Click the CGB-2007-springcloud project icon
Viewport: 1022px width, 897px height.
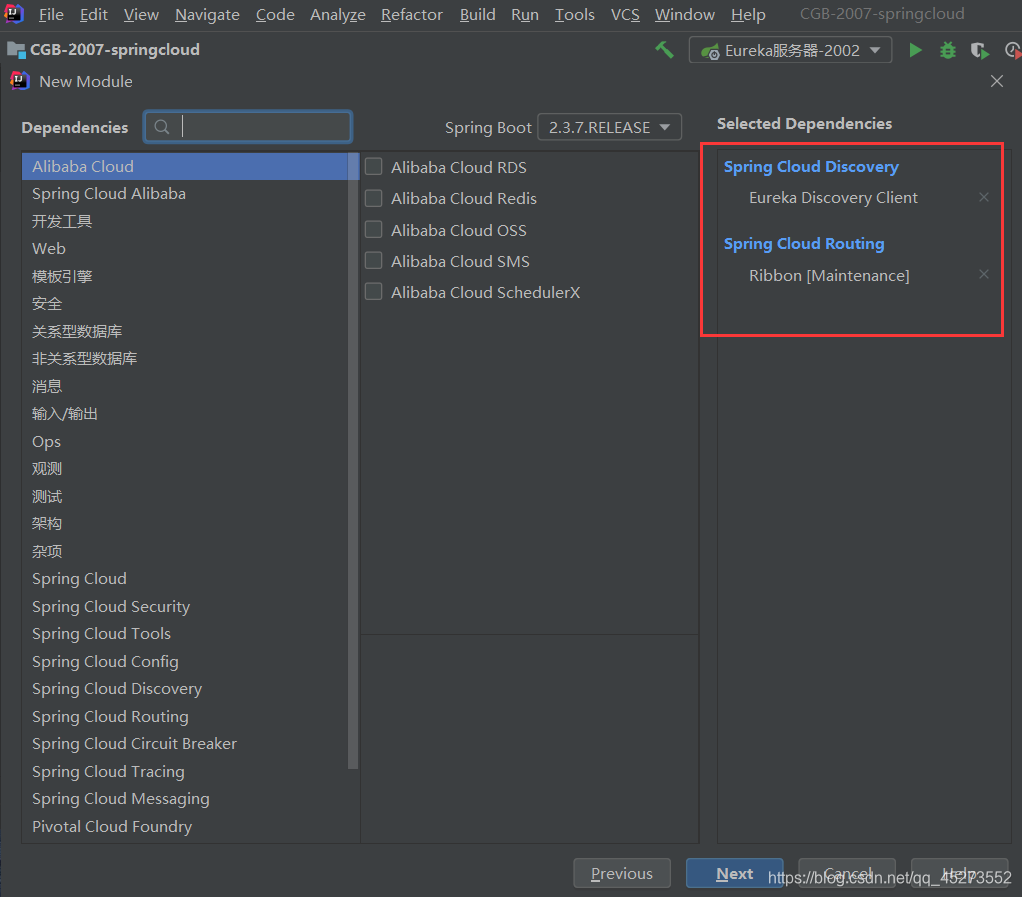pos(15,48)
